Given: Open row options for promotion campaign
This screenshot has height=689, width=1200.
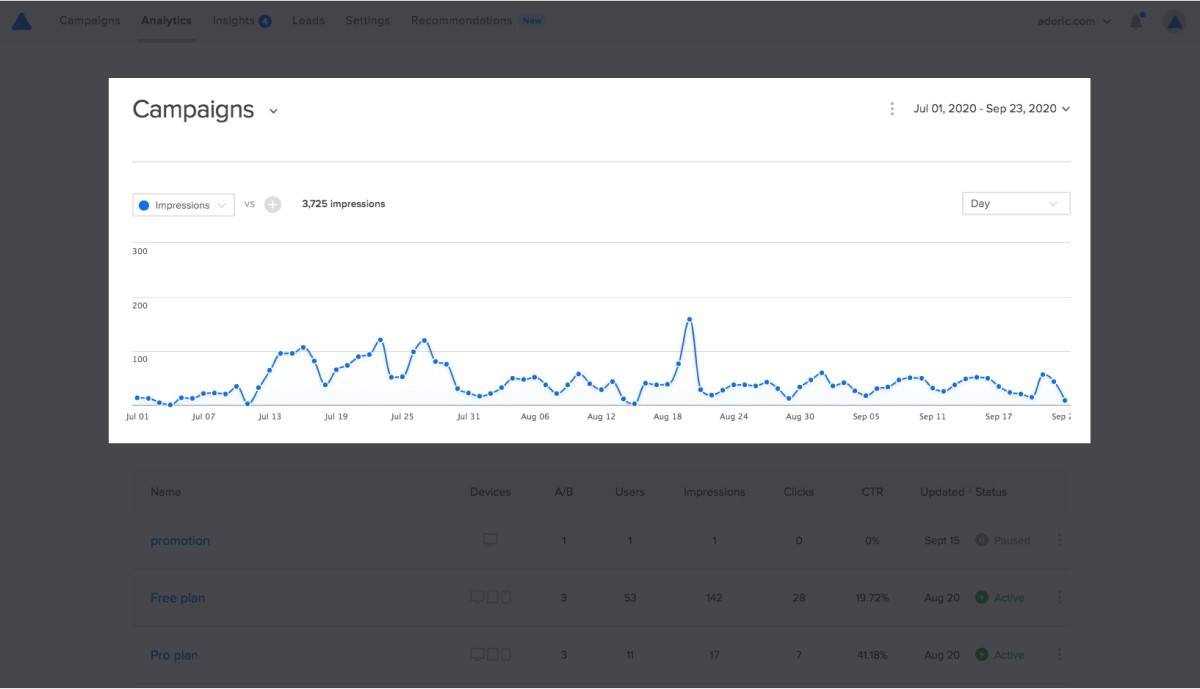Looking at the screenshot, I should 1059,540.
